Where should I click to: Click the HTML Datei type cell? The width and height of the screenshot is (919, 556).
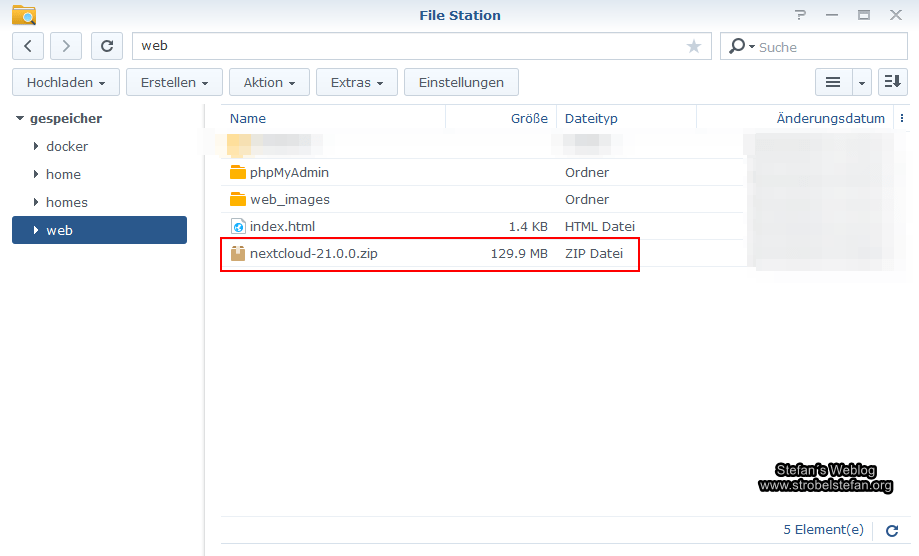600,226
